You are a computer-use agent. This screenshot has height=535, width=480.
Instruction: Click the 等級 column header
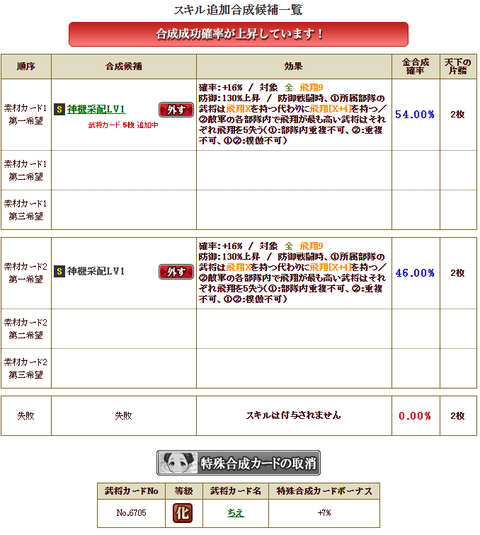(184, 491)
